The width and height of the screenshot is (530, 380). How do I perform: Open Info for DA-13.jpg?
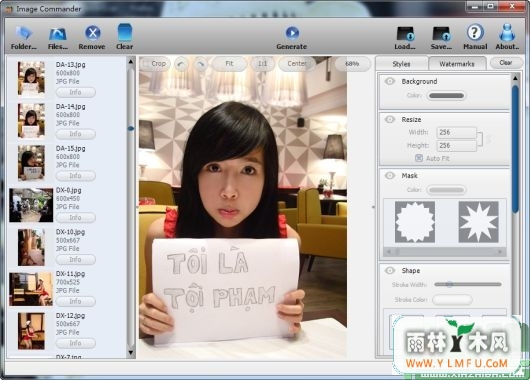[x=75, y=92]
